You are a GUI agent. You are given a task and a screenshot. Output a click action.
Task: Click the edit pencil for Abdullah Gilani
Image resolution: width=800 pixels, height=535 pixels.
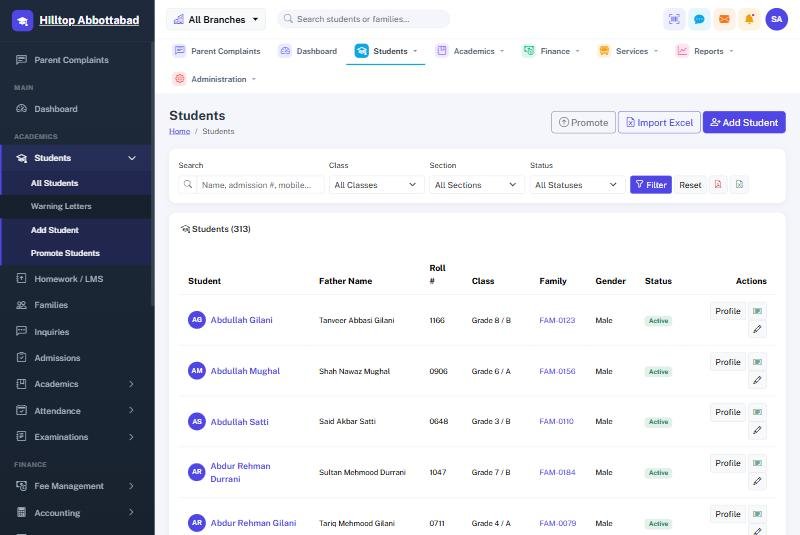(x=757, y=329)
